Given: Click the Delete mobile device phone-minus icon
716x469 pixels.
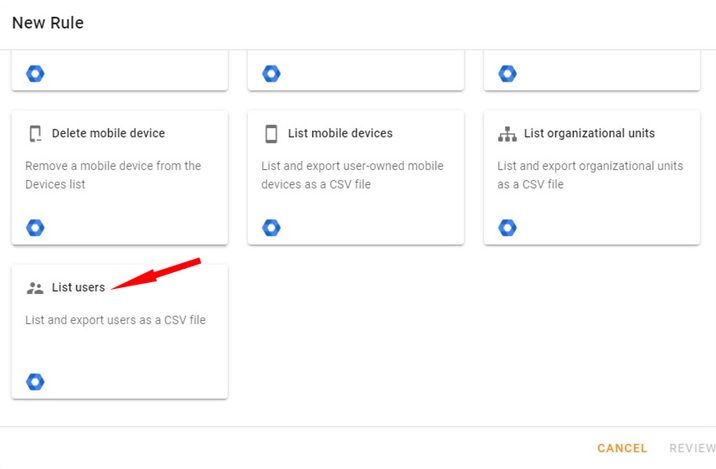Looking at the screenshot, I should coord(35,133).
